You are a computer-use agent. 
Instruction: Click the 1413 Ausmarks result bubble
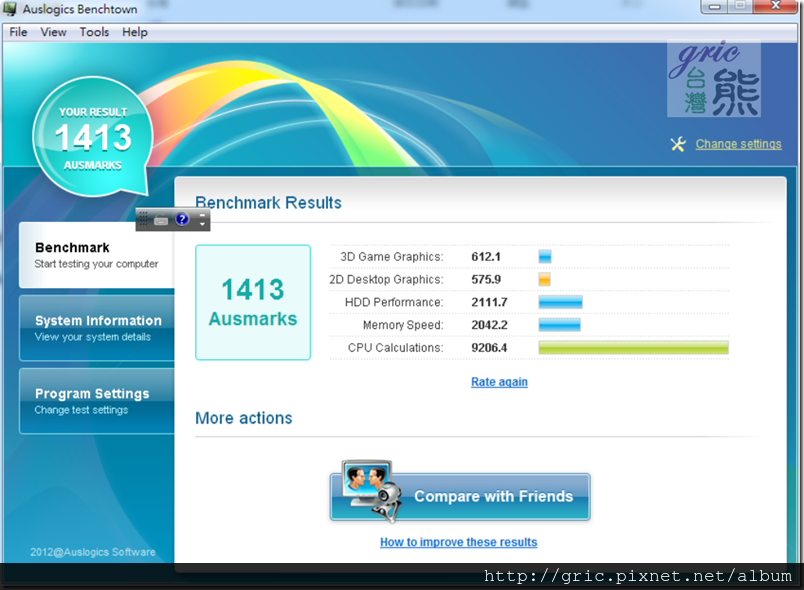click(93, 137)
